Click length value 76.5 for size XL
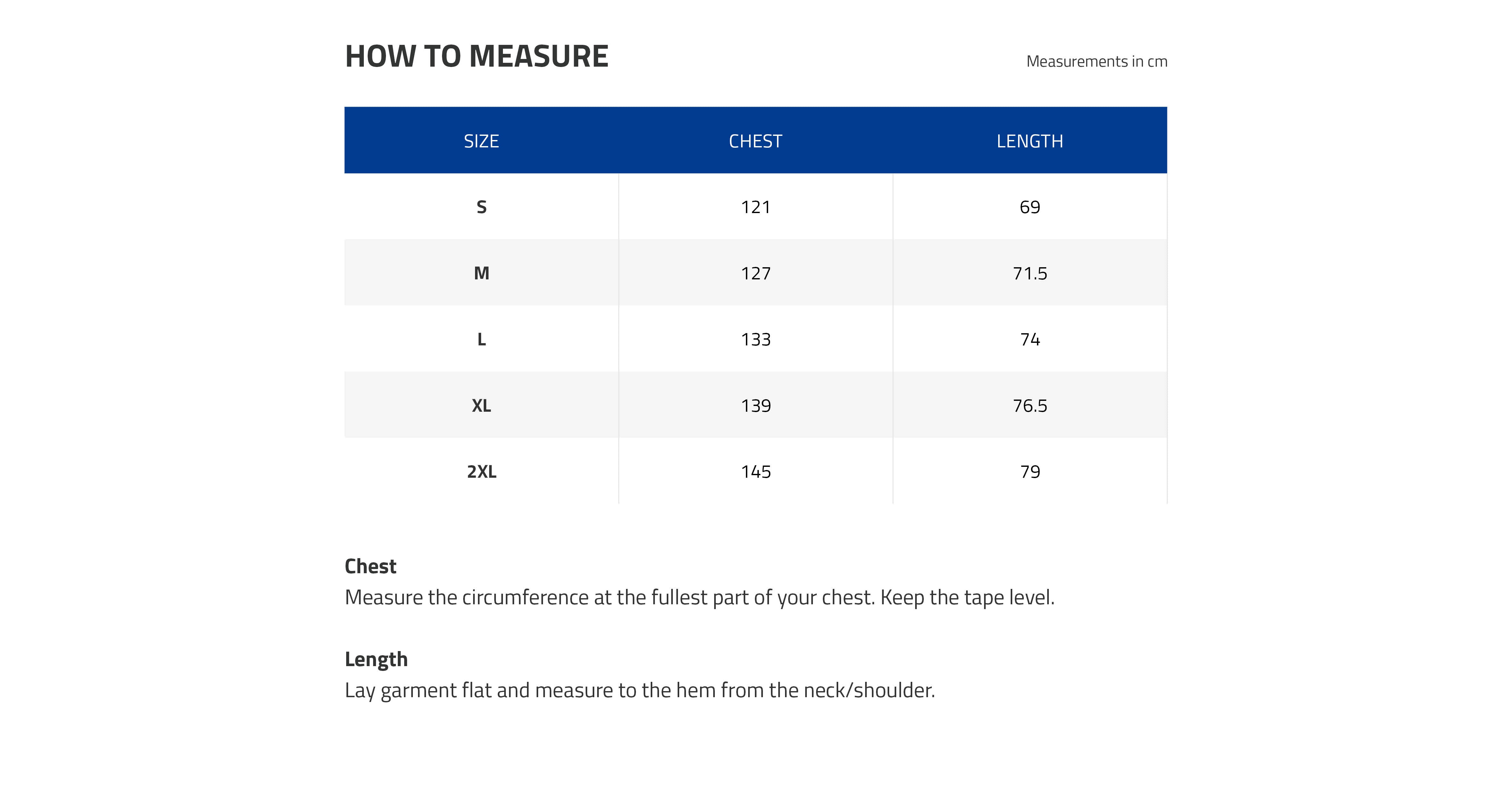This screenshot has width=1512, height=793. click(1029, 406)
